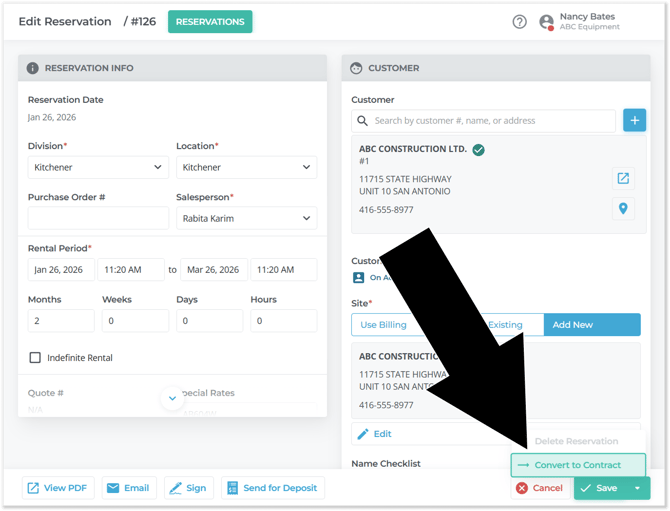670x511 pixels.
Task: Click the Send for Deposit button
Action: point(272,488)
